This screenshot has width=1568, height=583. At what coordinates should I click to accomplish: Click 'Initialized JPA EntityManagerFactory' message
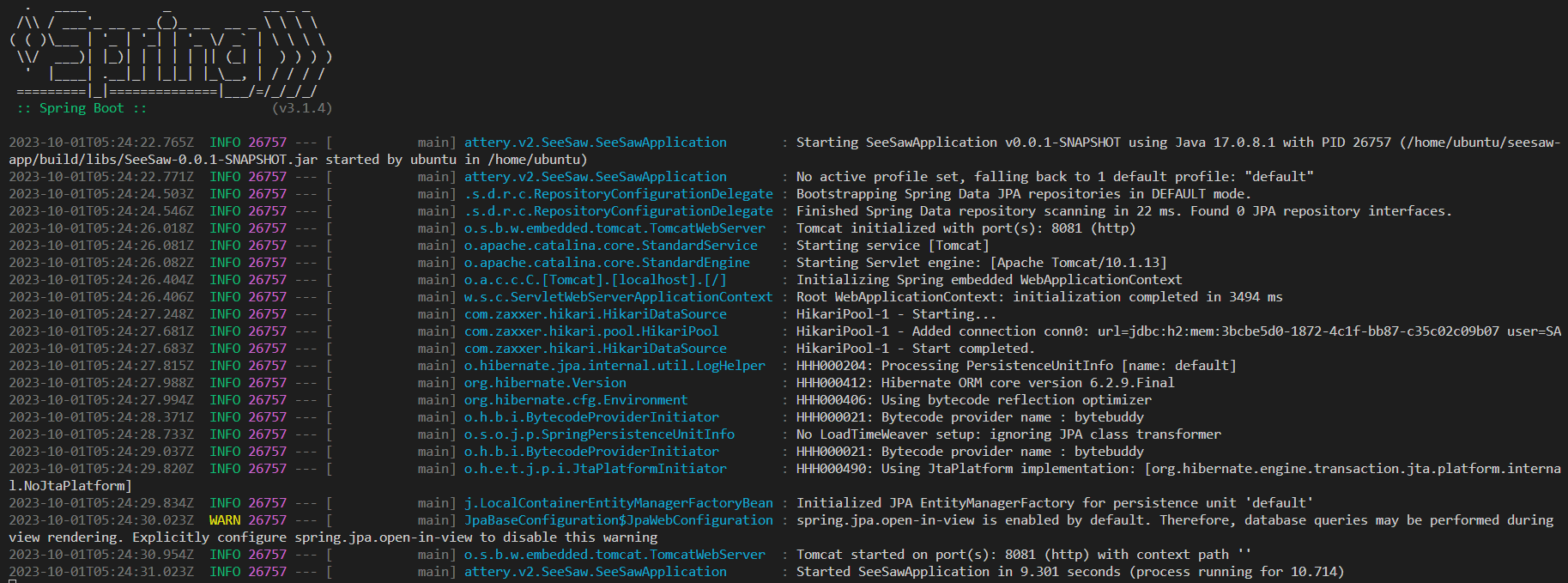(1055, 503)
